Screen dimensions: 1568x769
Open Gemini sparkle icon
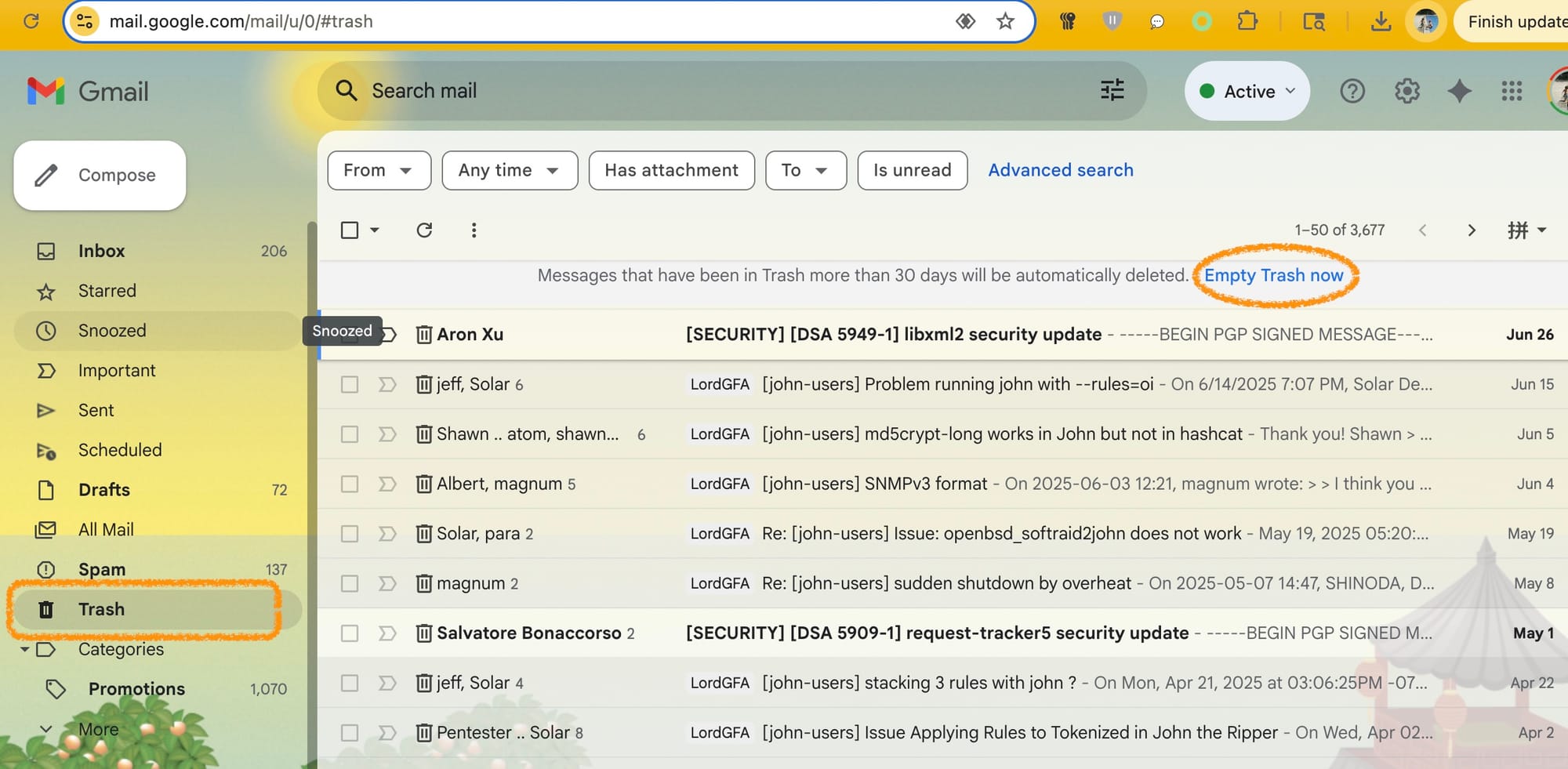(x=1459, y=91)
